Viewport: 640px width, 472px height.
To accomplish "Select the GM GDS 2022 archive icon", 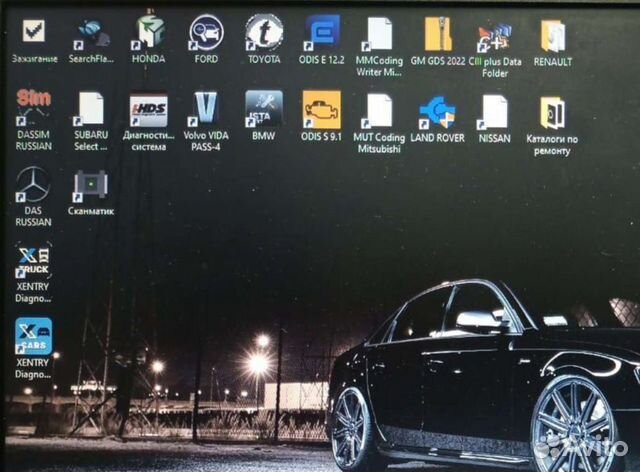I will pos(437,34).
